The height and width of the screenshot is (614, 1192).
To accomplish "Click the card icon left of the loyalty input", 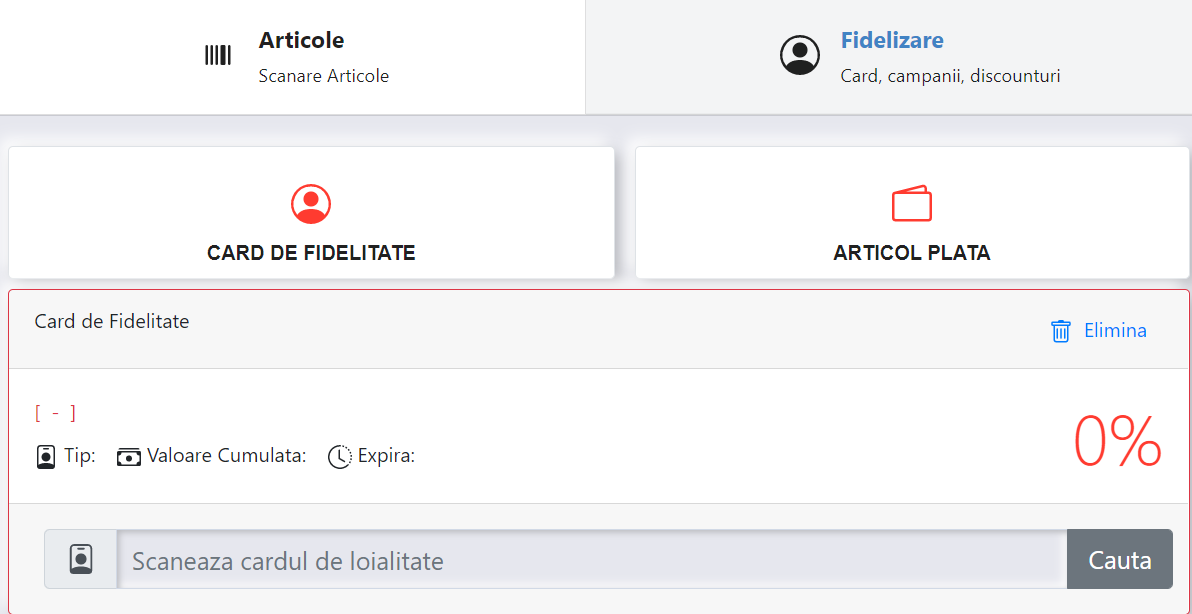I will point(81,559).
